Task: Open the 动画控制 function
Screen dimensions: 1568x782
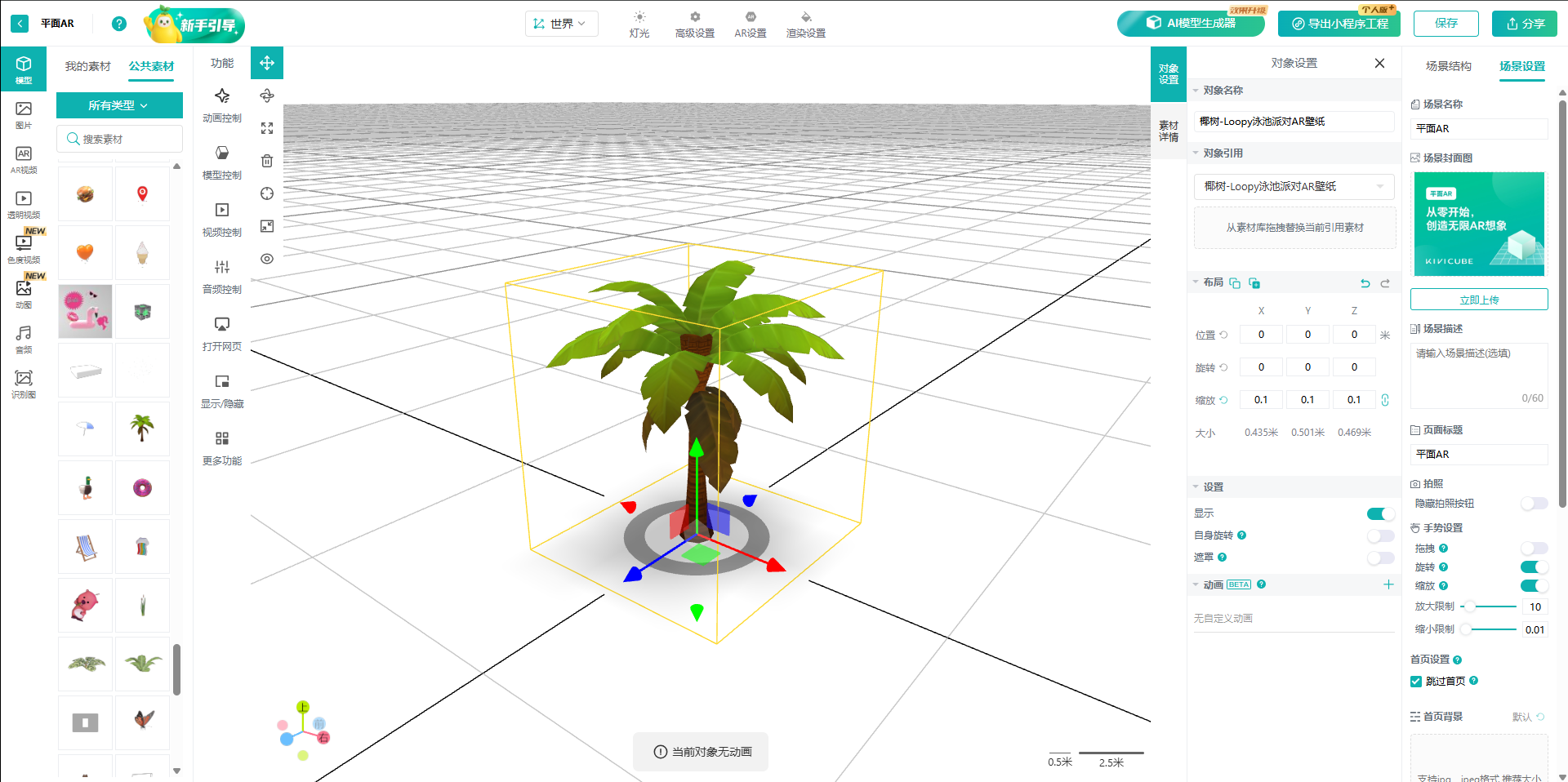Action: pyautogui.click(x=222, y=105)
